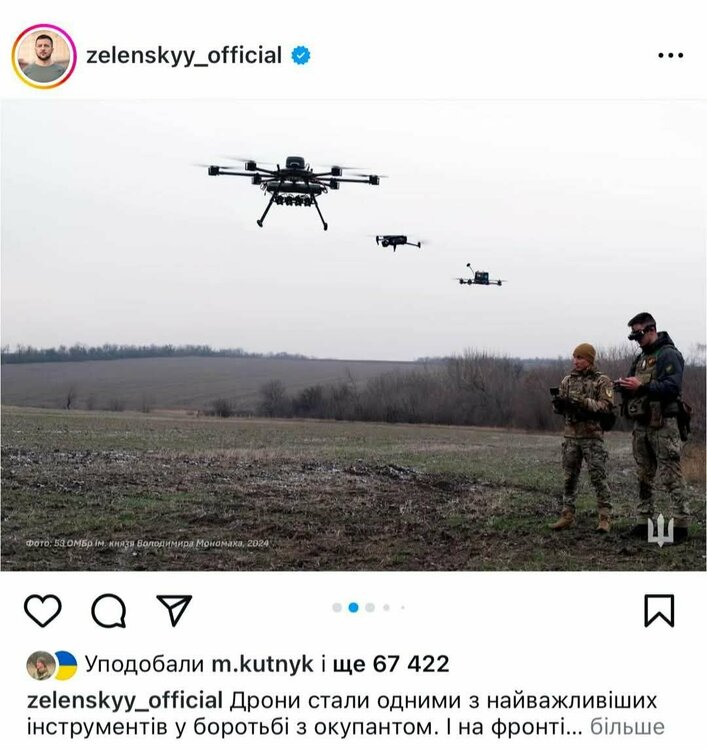The width and height of the screenshot is (707, 750).
Task: Tap the liker avatar thumbnail
Action: [x=41, y=665]
